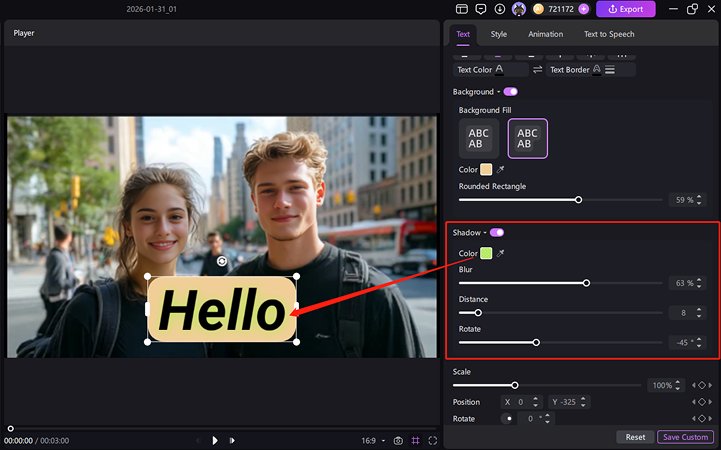Image resolution: width=721 pixels, height=450 pixels.
Task: Click the Export button
Action: (x=625, y=9)
